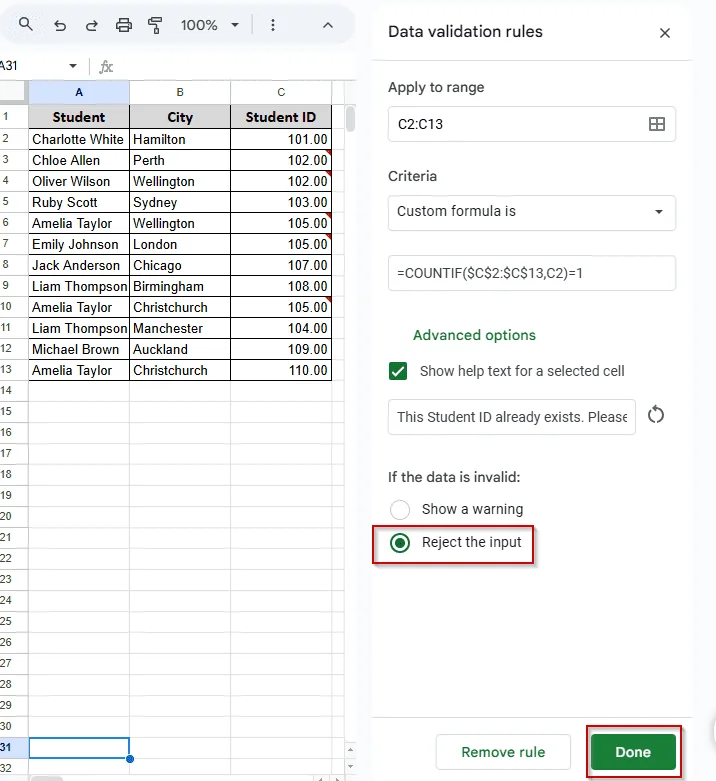Select the Reject the input radio option
This screenshot has width=716, height=781.
point(400,543)
